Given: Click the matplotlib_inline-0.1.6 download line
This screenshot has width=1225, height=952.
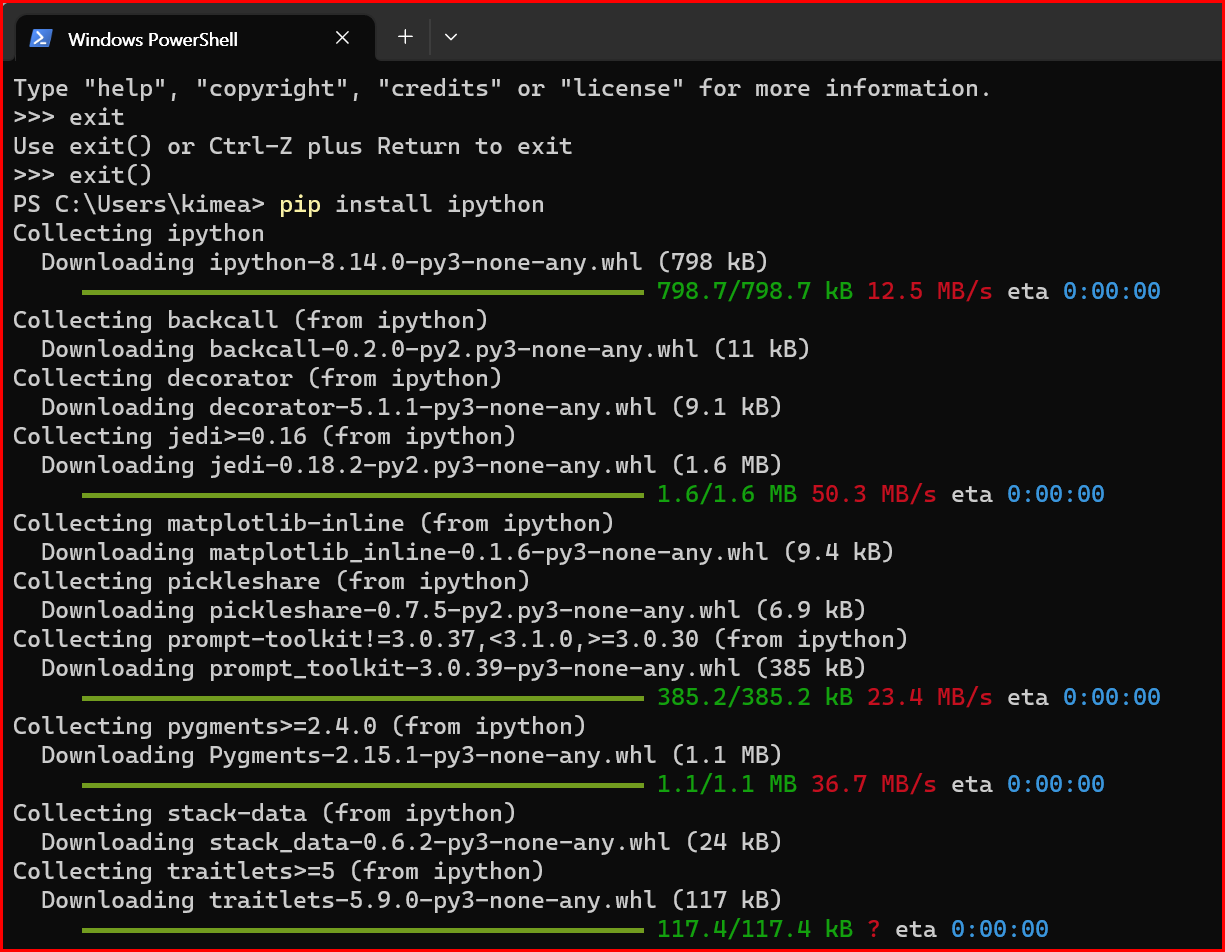Looking at the screenshot, I should pos(467,552).
